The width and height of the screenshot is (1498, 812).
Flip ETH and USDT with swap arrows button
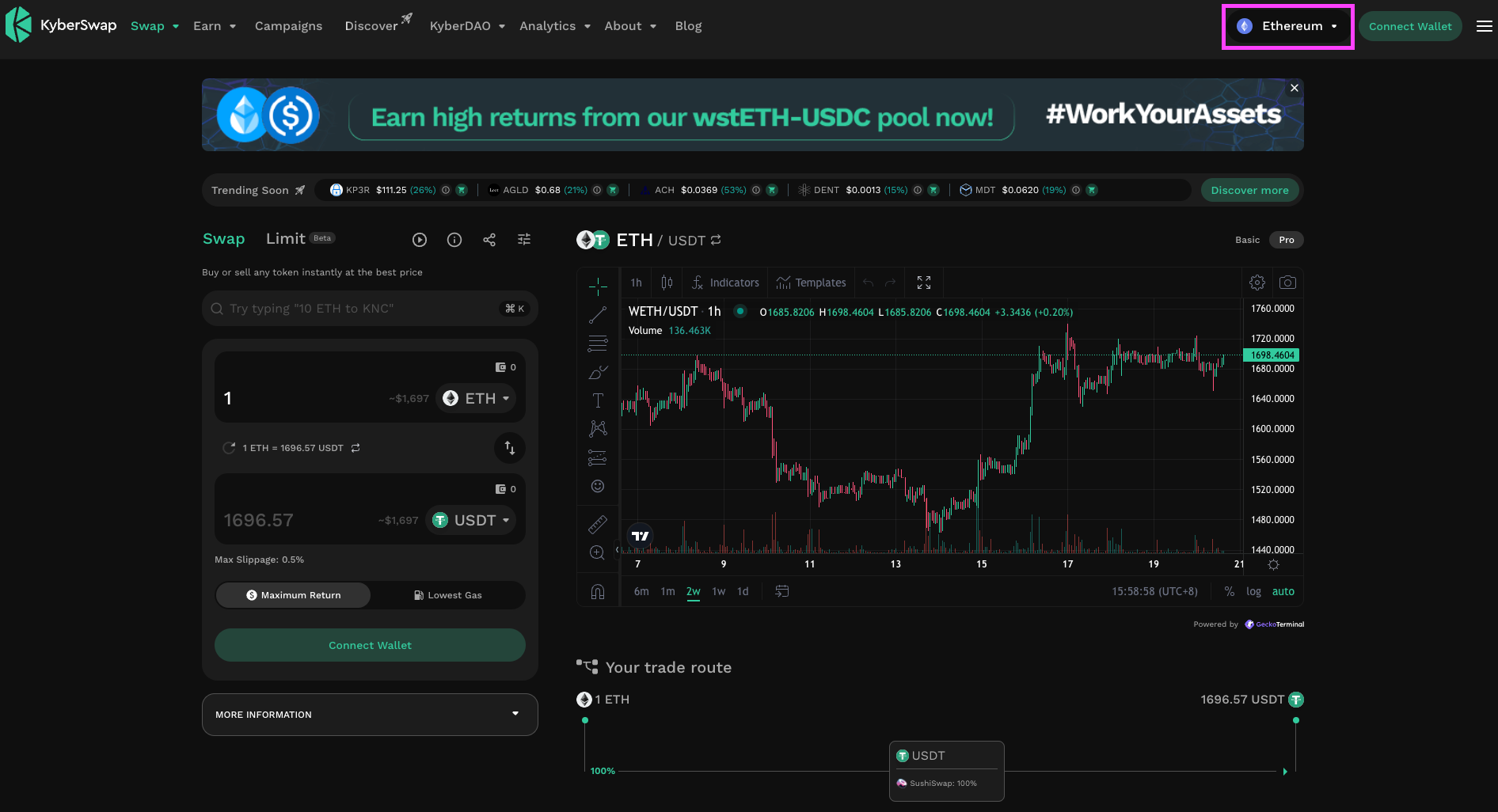510,448
